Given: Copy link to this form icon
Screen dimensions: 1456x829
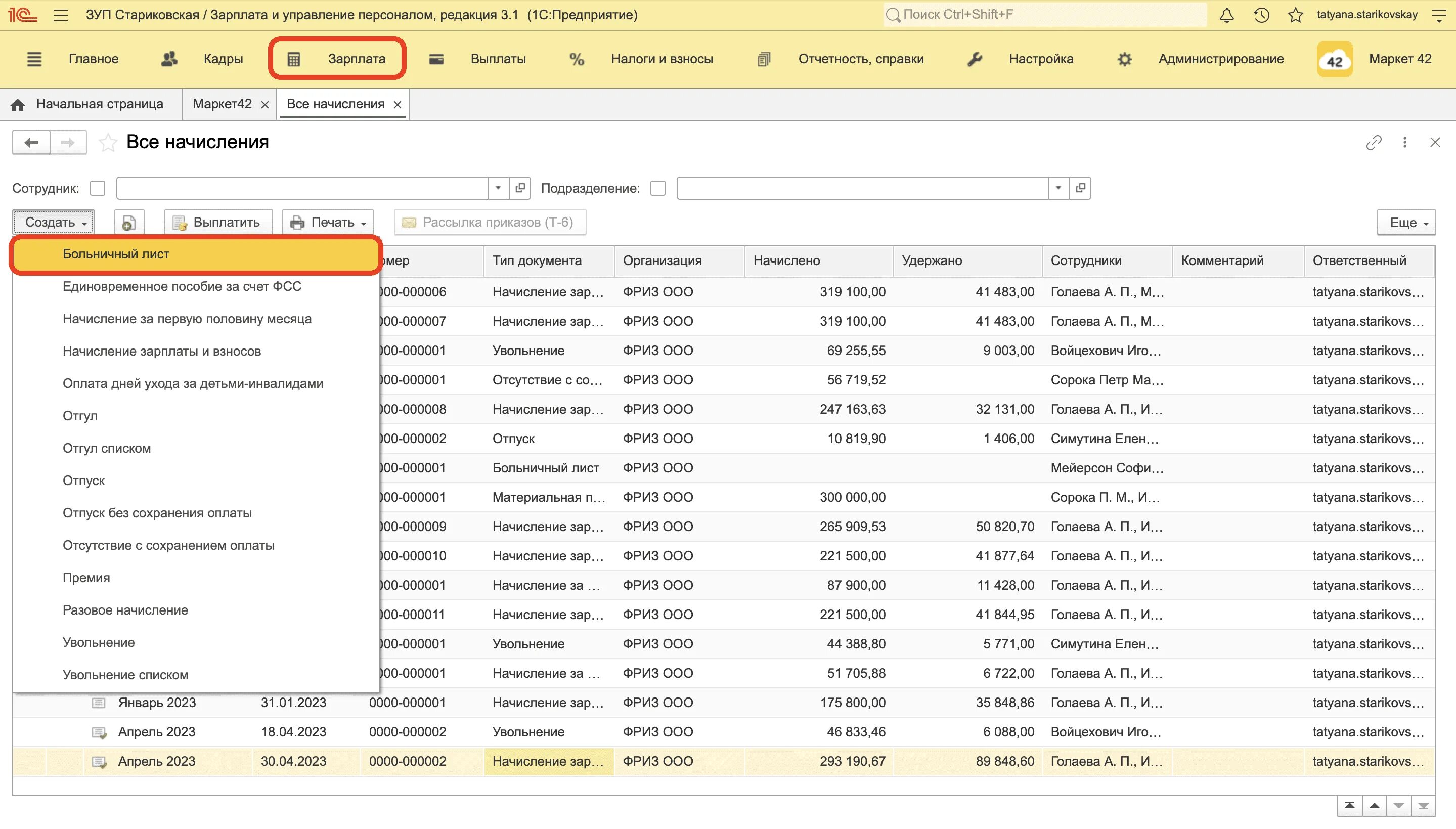Looking at the screenshot, I should 1374,142.
